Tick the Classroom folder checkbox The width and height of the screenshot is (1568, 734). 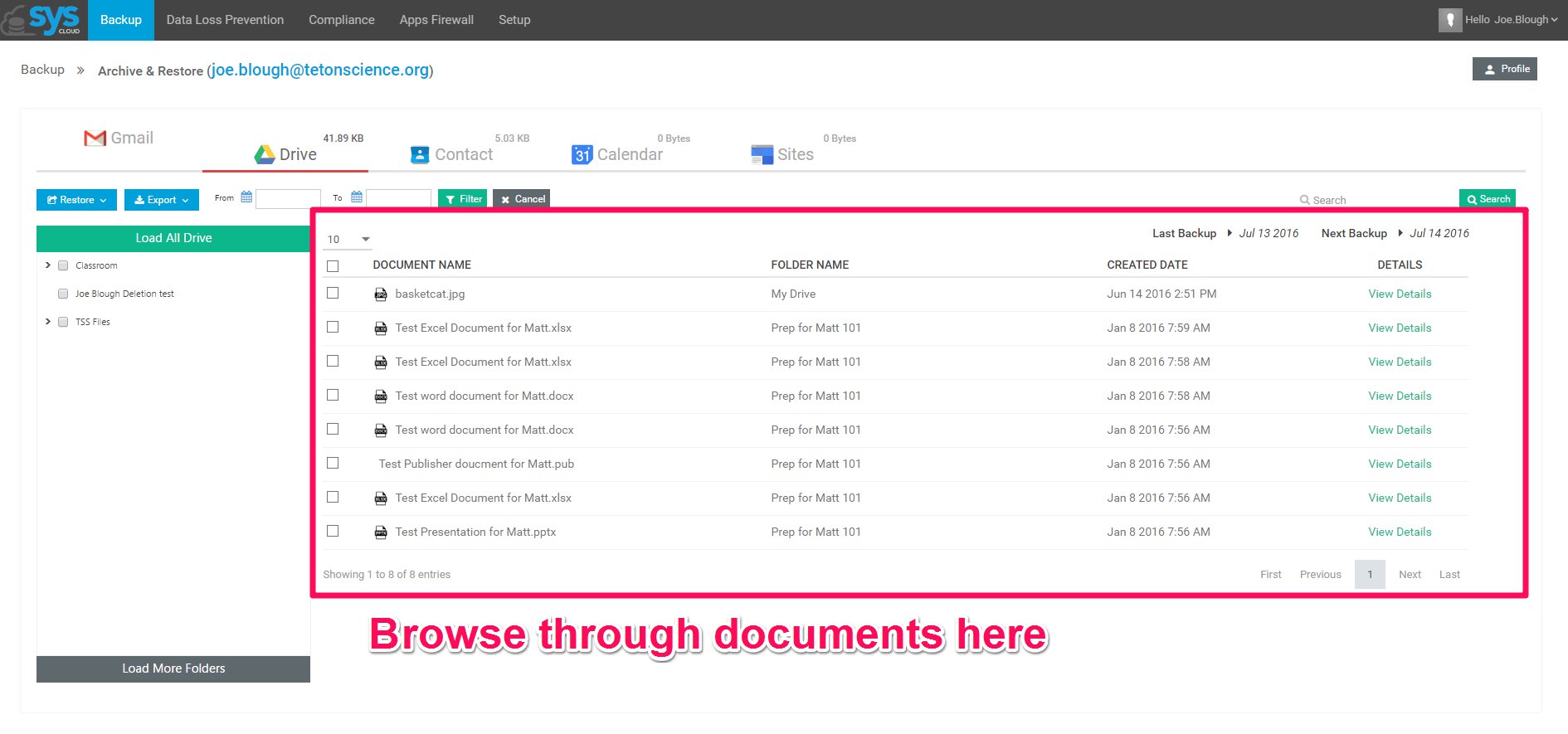[x=63, y=265]
